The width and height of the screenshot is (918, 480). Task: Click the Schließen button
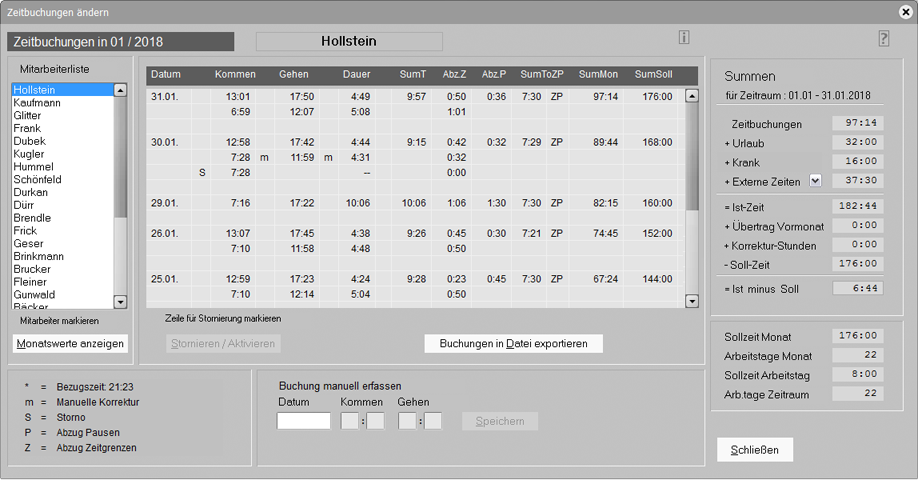point(755,450)
